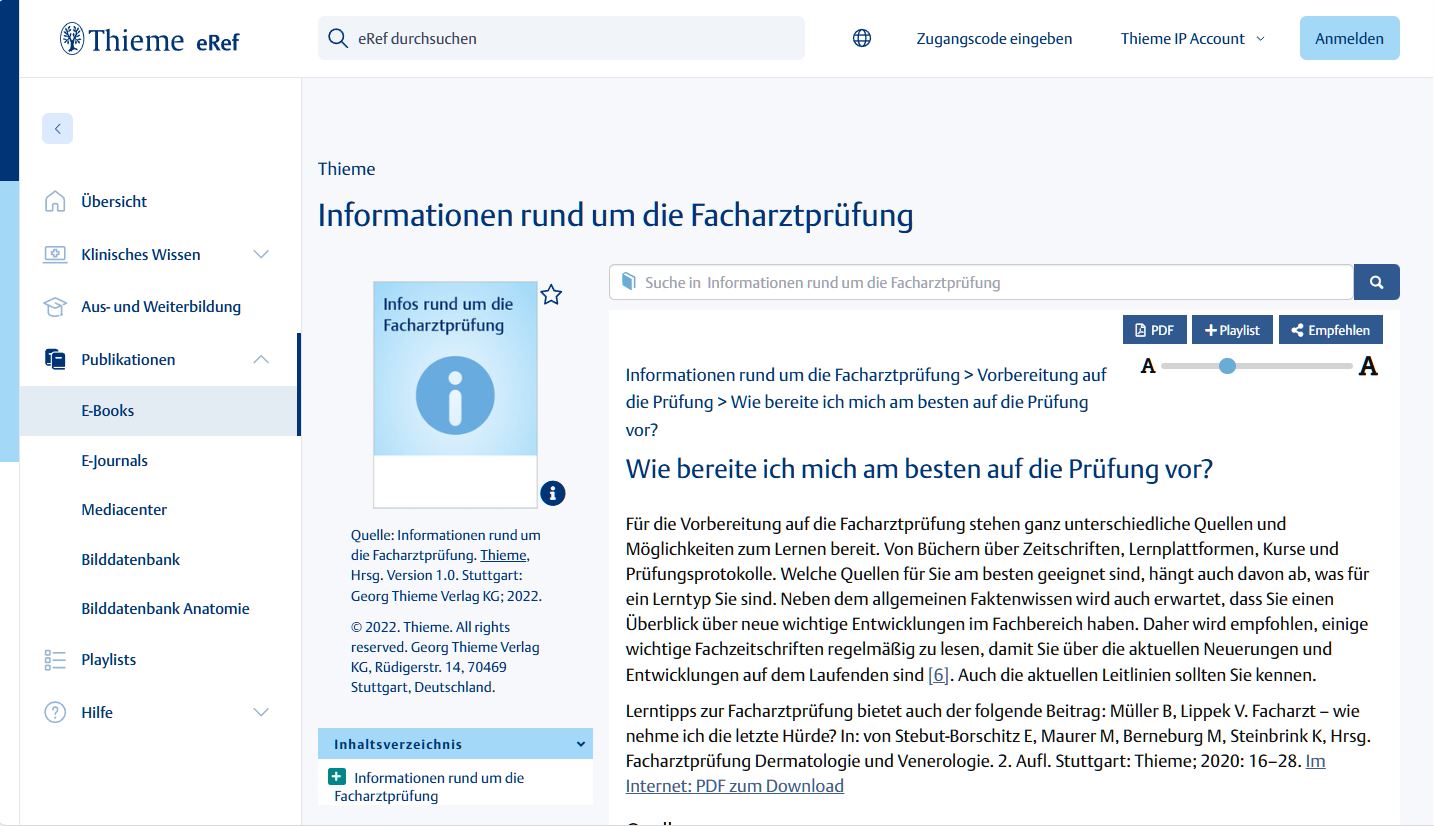Open Bilddatenbank Anatomie in the sidebar

point(165,609)
